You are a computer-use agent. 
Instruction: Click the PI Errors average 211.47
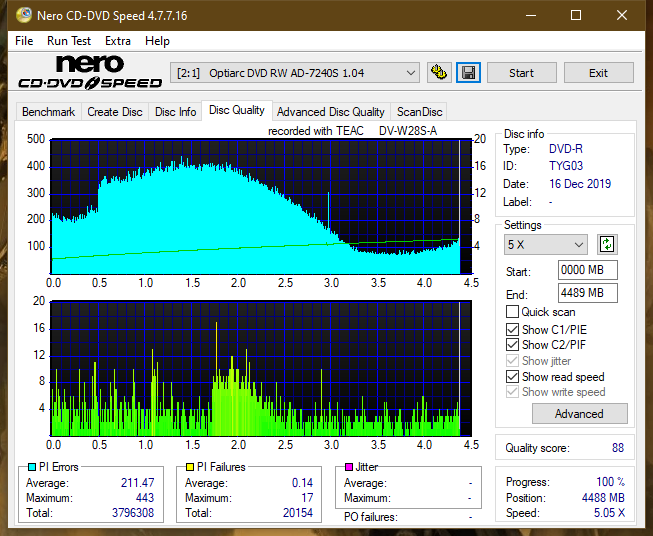pyautogui.click(x=137, y=482)
